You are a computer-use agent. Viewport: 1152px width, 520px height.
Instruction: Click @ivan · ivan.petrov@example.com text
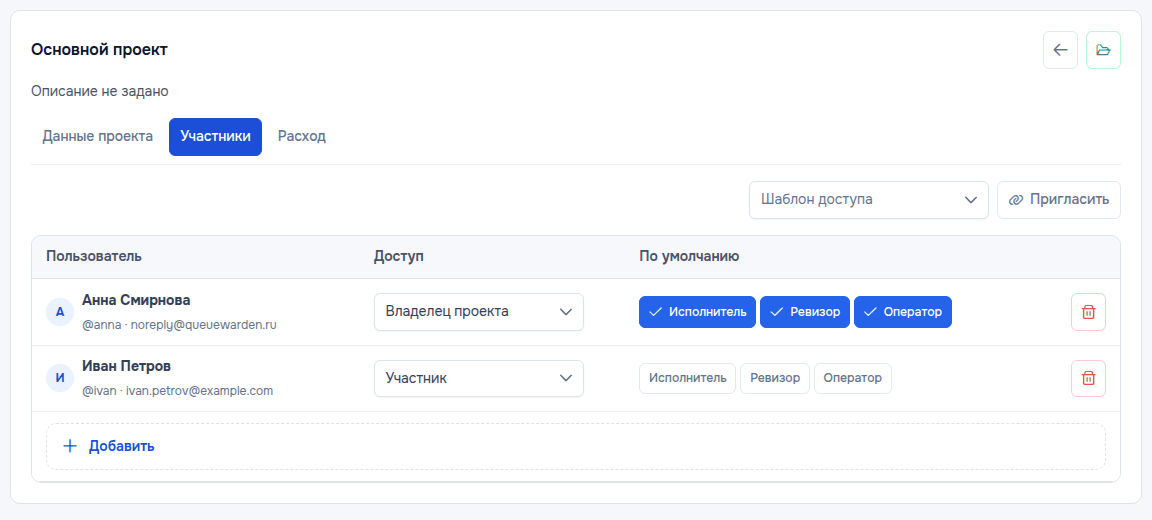[x=177, y=391]
